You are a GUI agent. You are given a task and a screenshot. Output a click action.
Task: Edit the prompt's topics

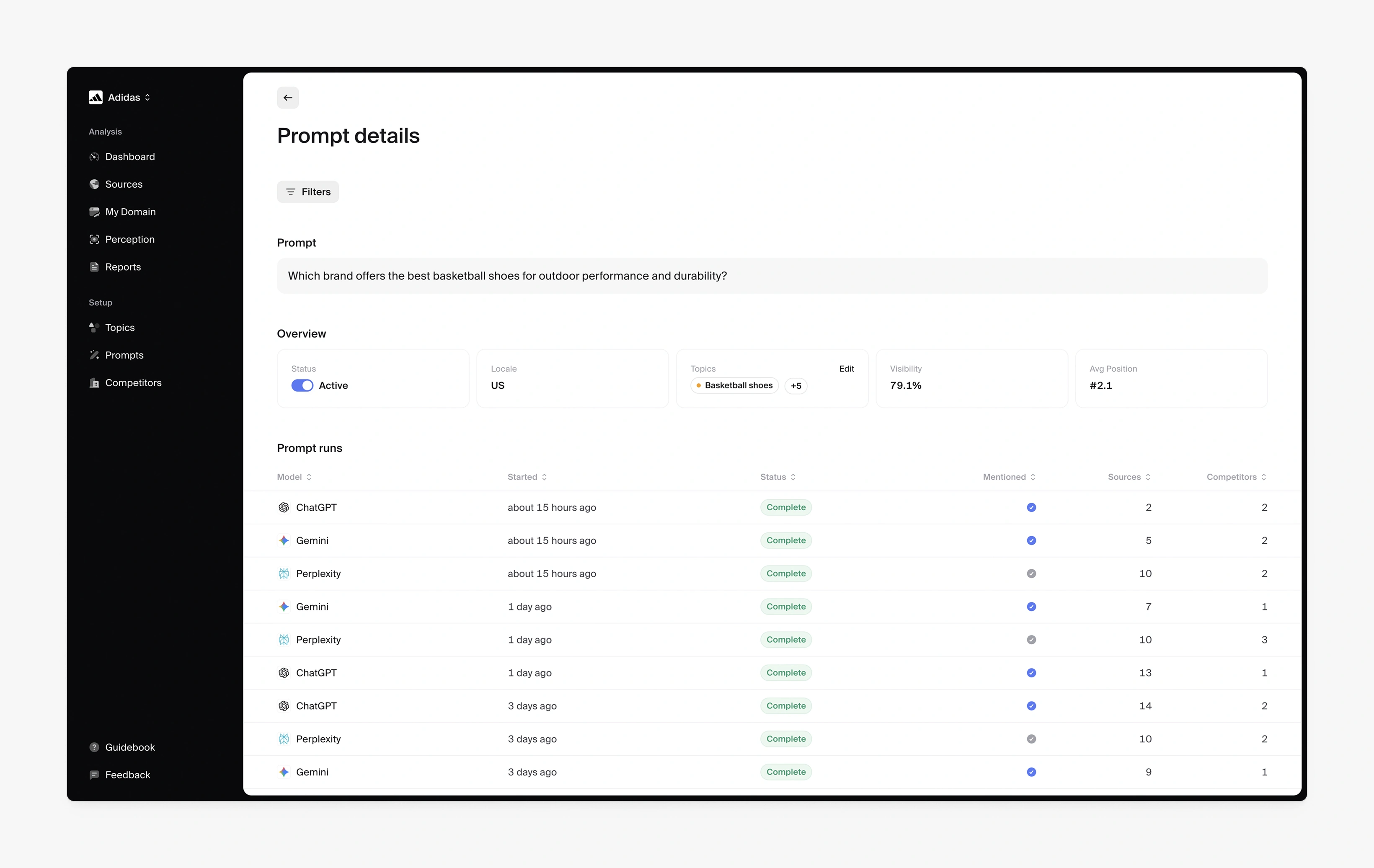tap(846, 369)
